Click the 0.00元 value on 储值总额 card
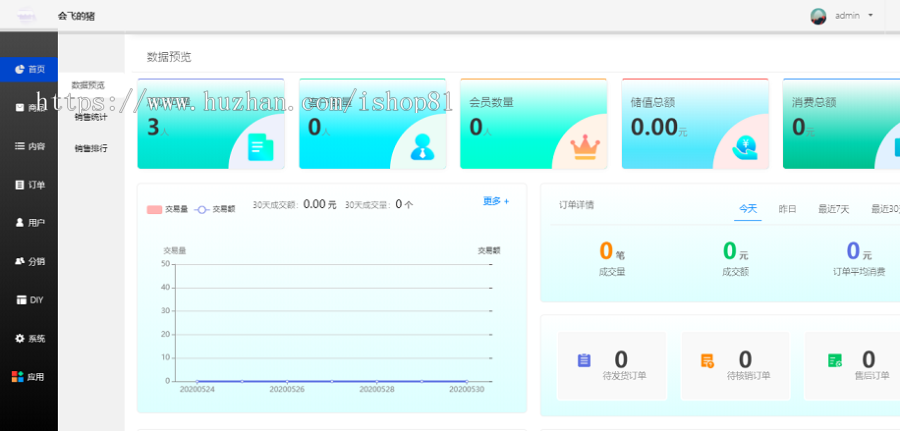 click(659, 127)
